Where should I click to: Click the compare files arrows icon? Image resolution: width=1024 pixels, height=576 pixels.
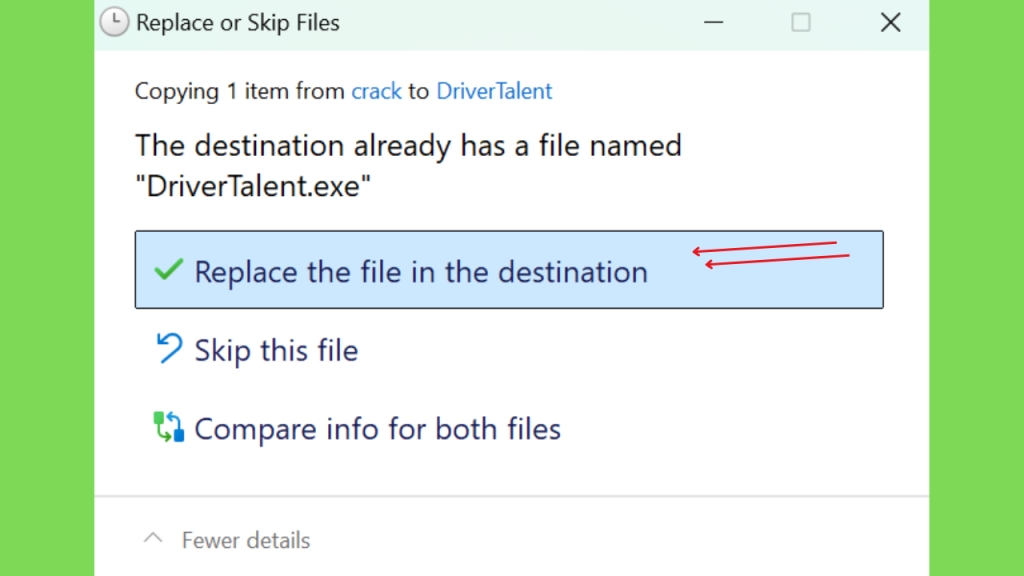168,426
